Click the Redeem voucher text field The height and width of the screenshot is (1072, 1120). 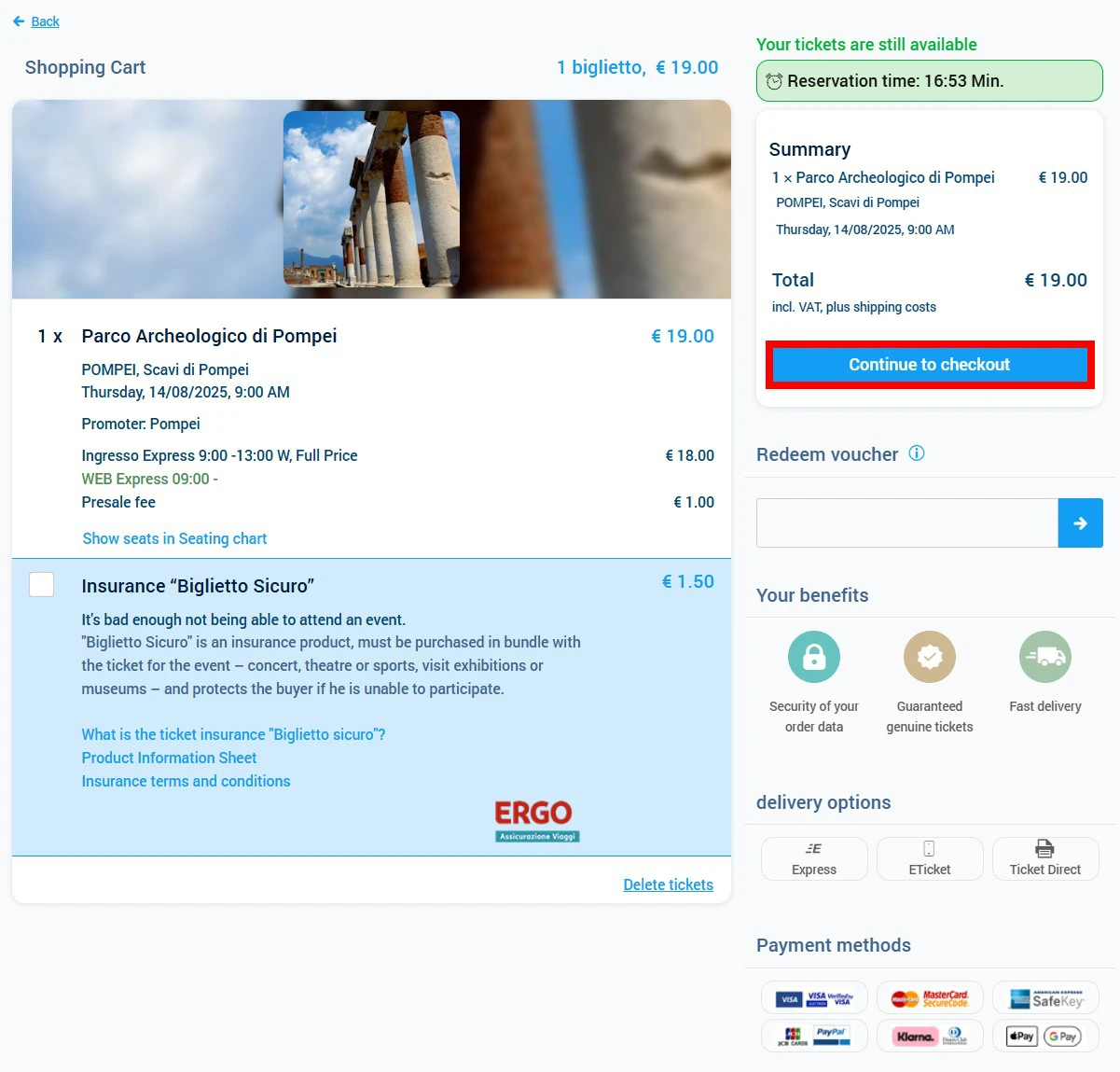tap(906, 523)
